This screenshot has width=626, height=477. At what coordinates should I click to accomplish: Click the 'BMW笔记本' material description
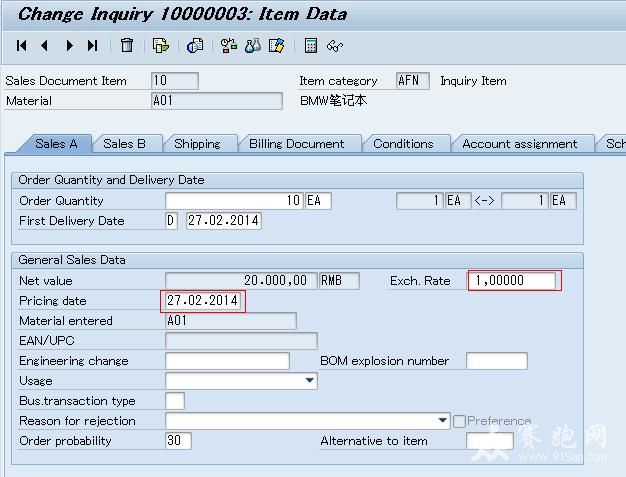[x=333, y=101]
